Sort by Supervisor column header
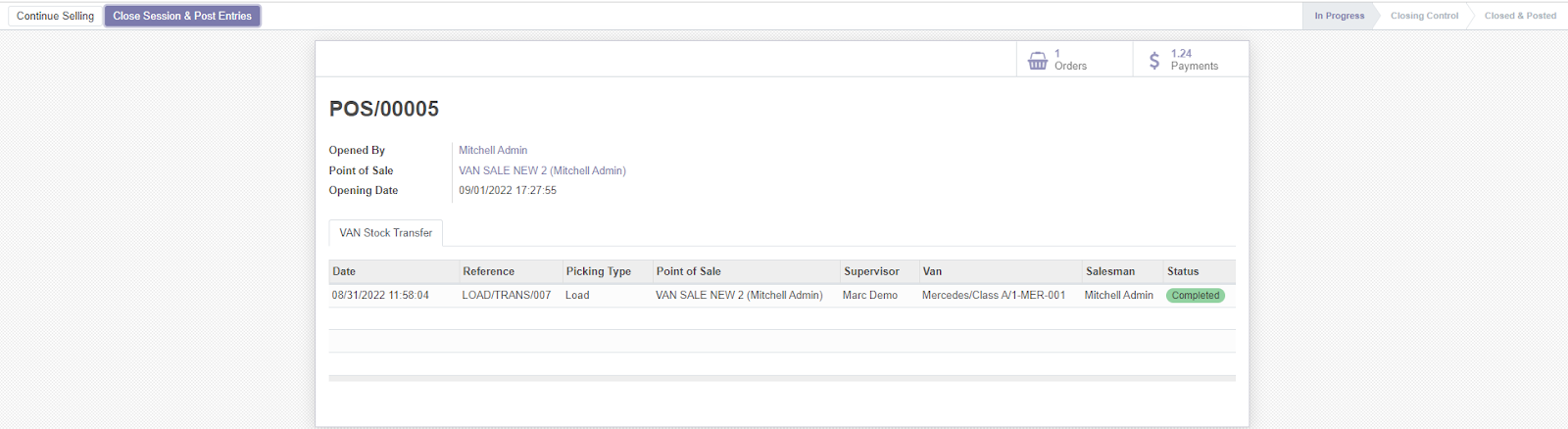The image size is (1568, 429). (x=871, y=271)
